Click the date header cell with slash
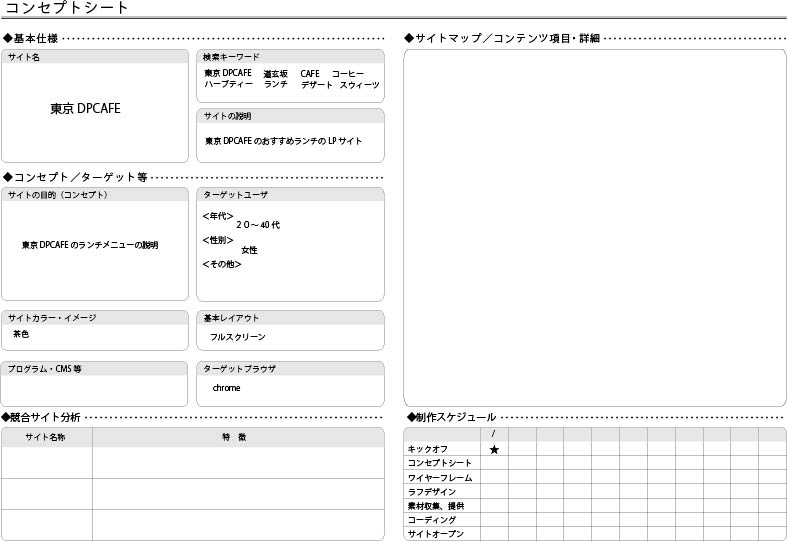Image resolution: width=788 pixels, height=541 pixels. click(x=494, y=434)
